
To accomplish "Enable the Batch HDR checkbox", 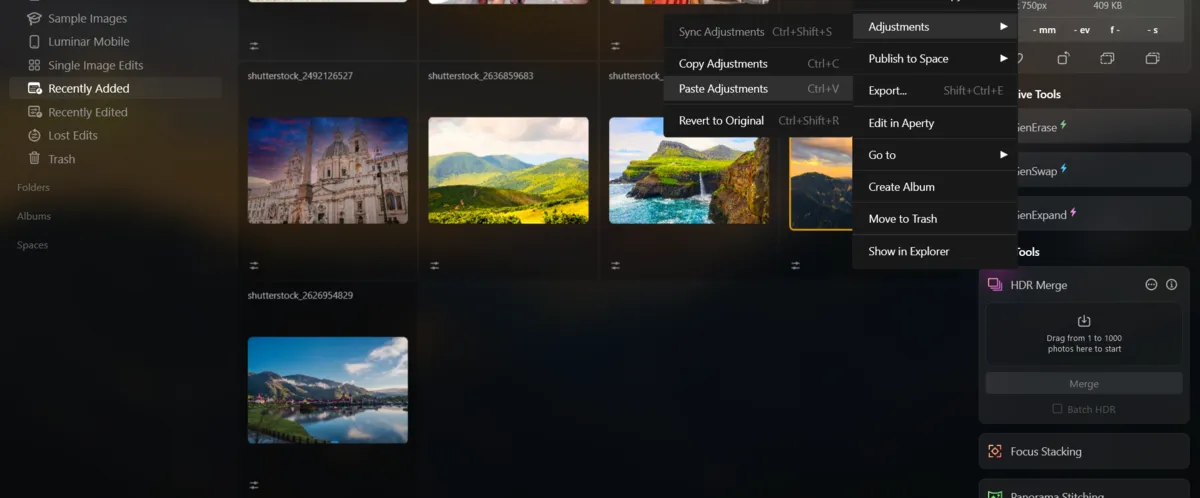I will click(x=1057, y=409).
